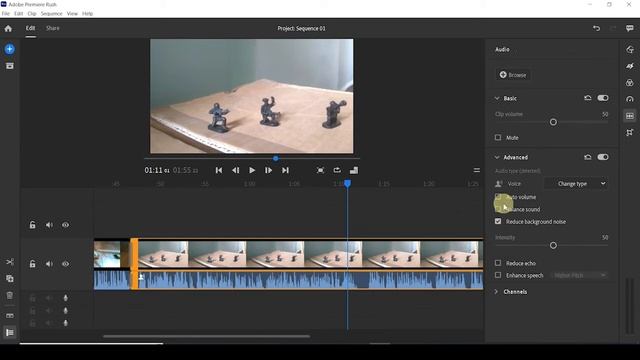
Task: Click the noise Intensity slider handle
Action: 553,245
